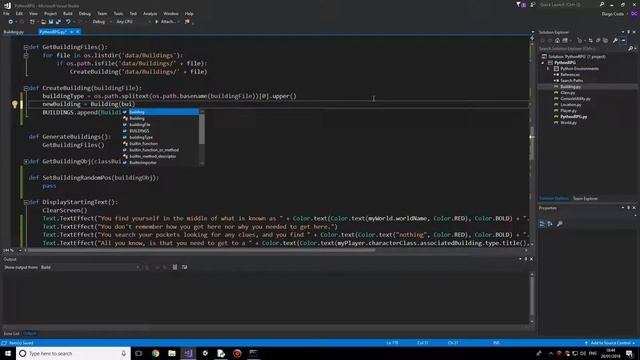Switch to the Error List tab
The image size is (640, 360).
click(x=11, y=333)
